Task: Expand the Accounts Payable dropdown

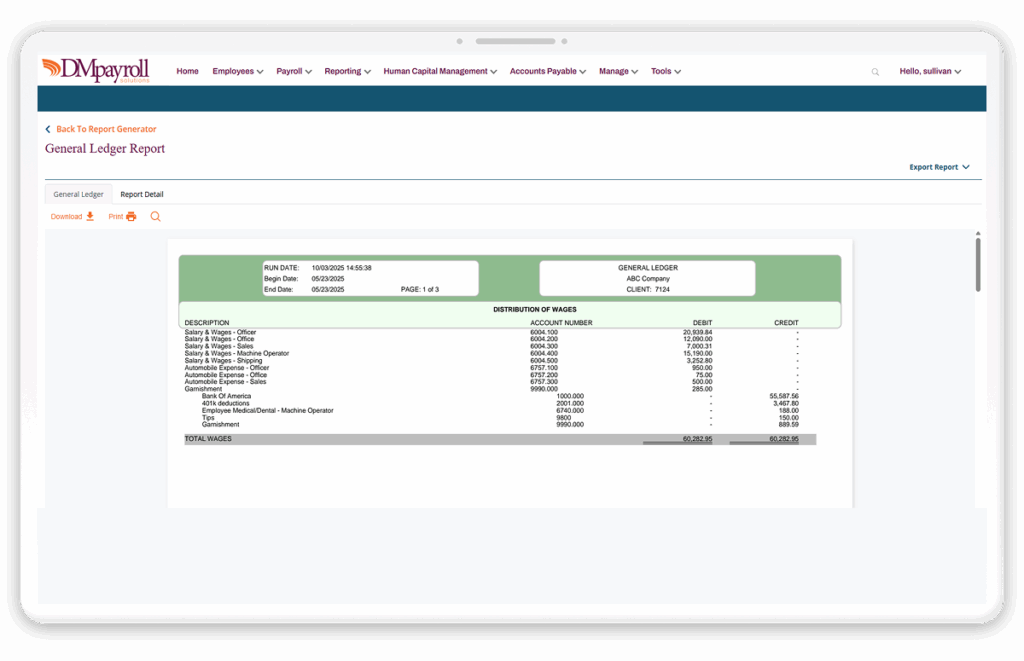Action: tap(547, 71)
